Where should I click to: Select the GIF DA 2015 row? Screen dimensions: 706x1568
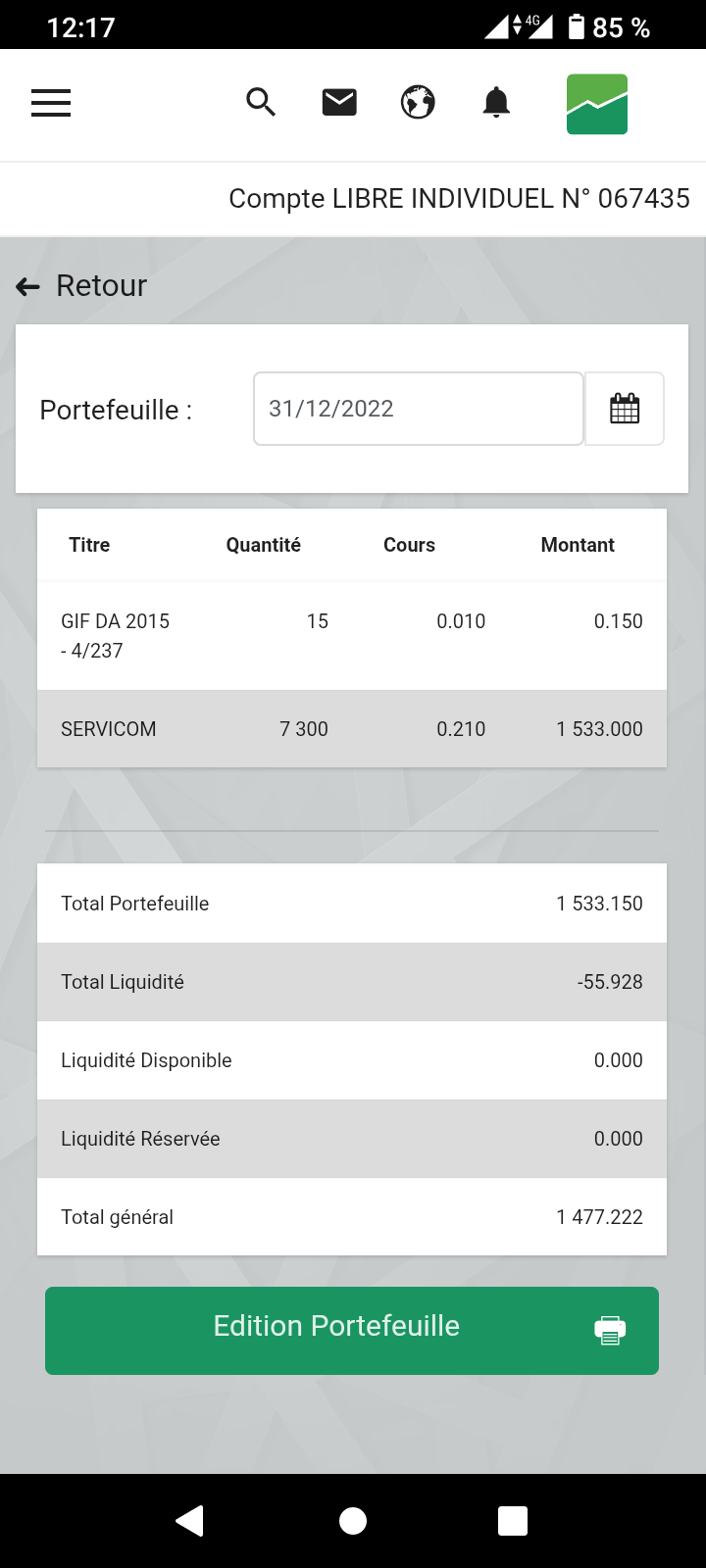pos(352,636)
